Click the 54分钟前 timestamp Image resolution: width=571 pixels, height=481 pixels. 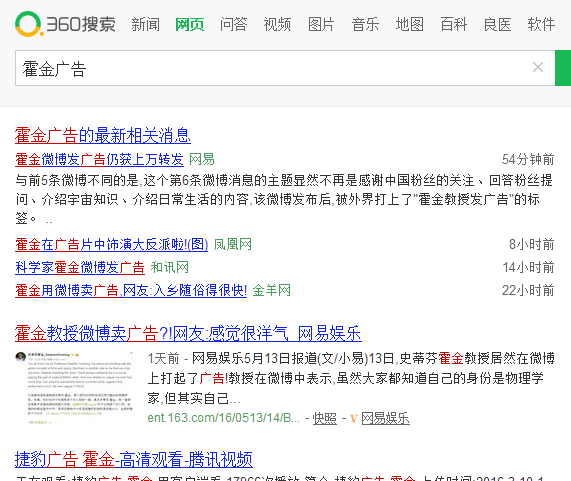(528, 159)
